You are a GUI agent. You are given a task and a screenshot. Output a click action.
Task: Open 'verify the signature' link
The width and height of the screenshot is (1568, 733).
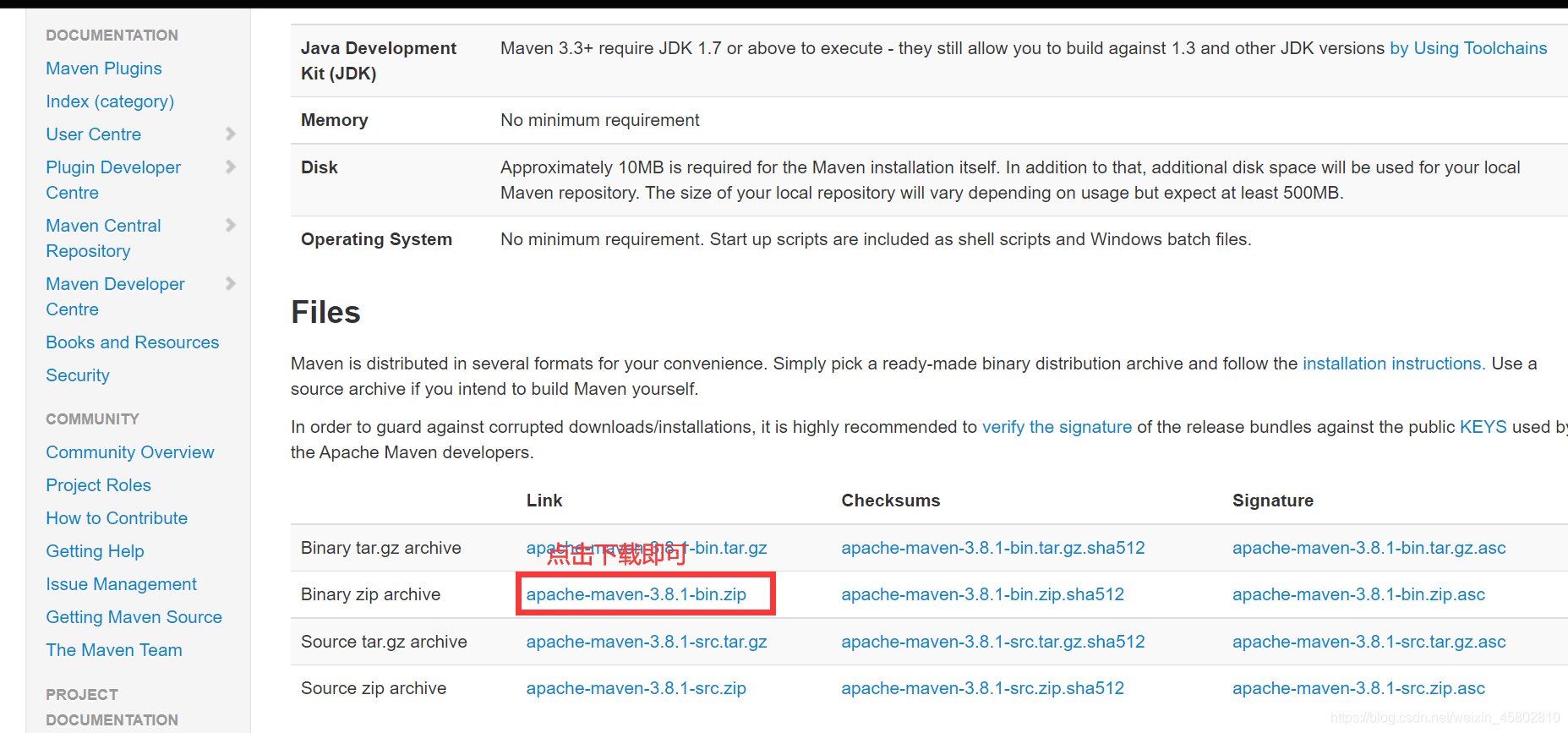(1057, 427)
